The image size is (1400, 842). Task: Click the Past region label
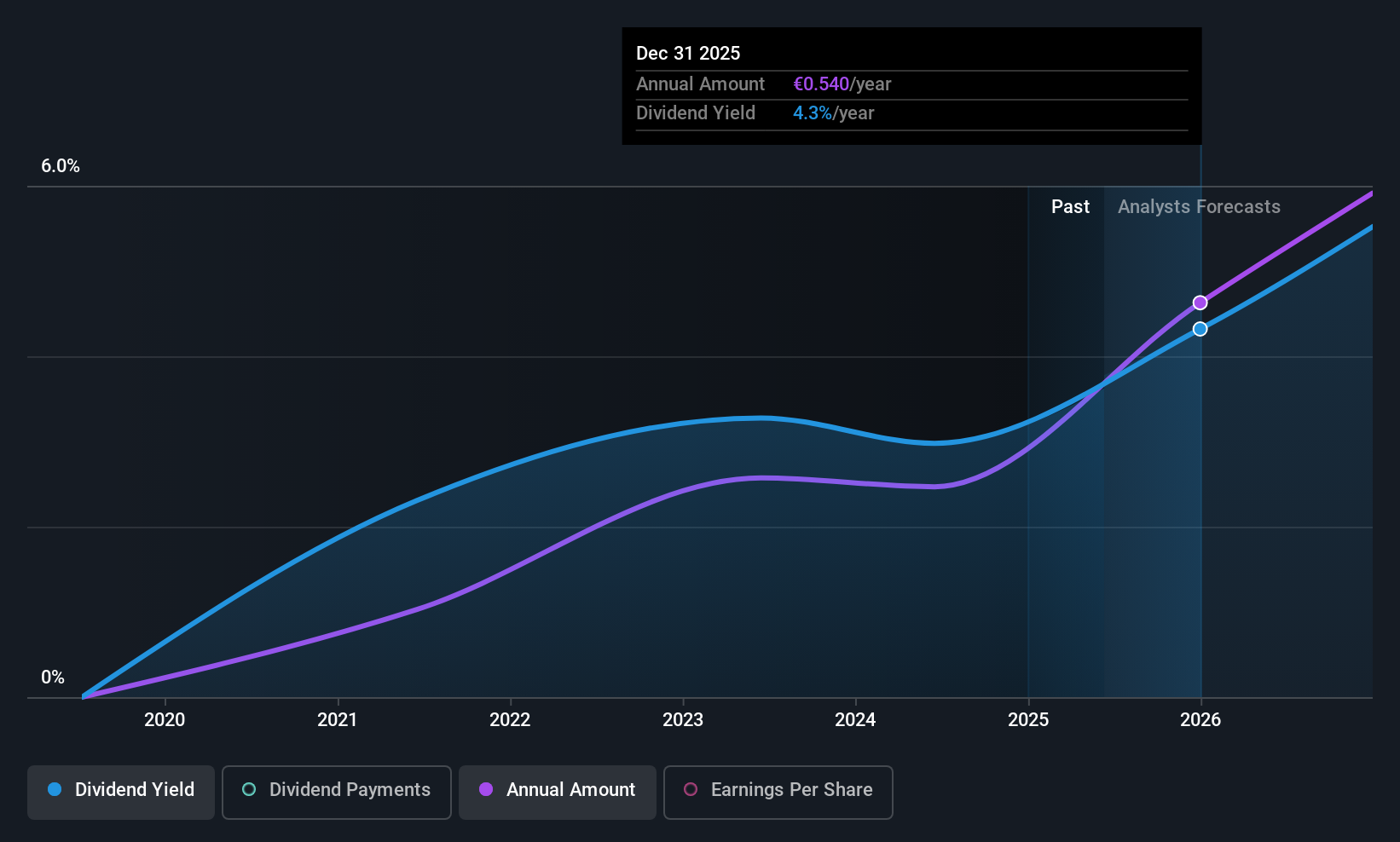pos(1070,207)
